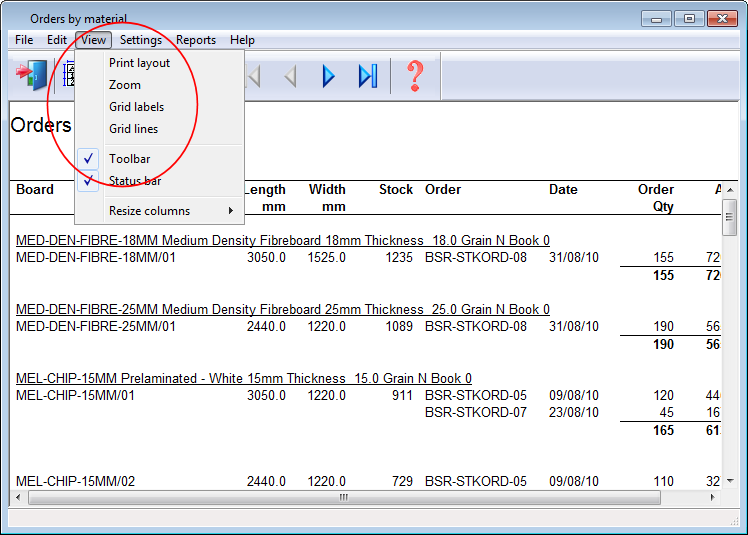The image size is (748, 535).
Task: Expand the Resize columns submenu
Action: pyautogui.click(x=159, y=211)
